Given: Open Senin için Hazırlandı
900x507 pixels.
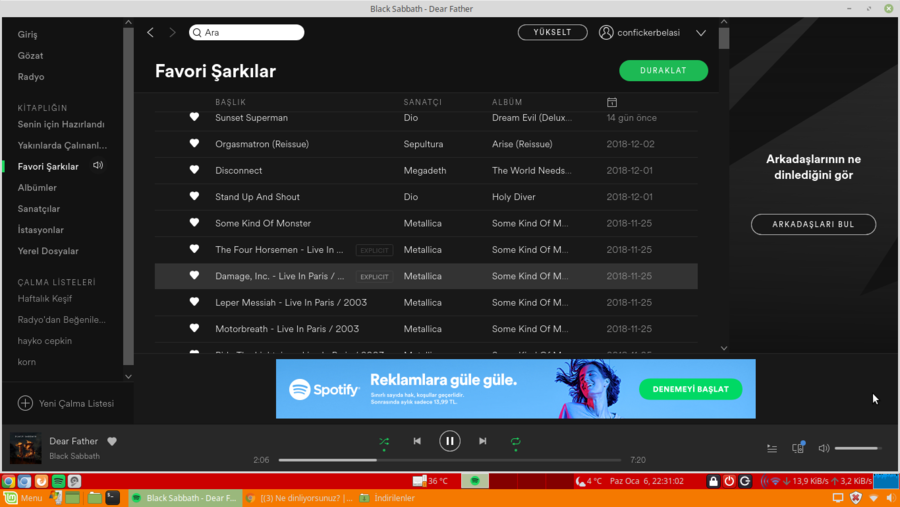Looking at the screenshot, I should click(x=61, y=125).
